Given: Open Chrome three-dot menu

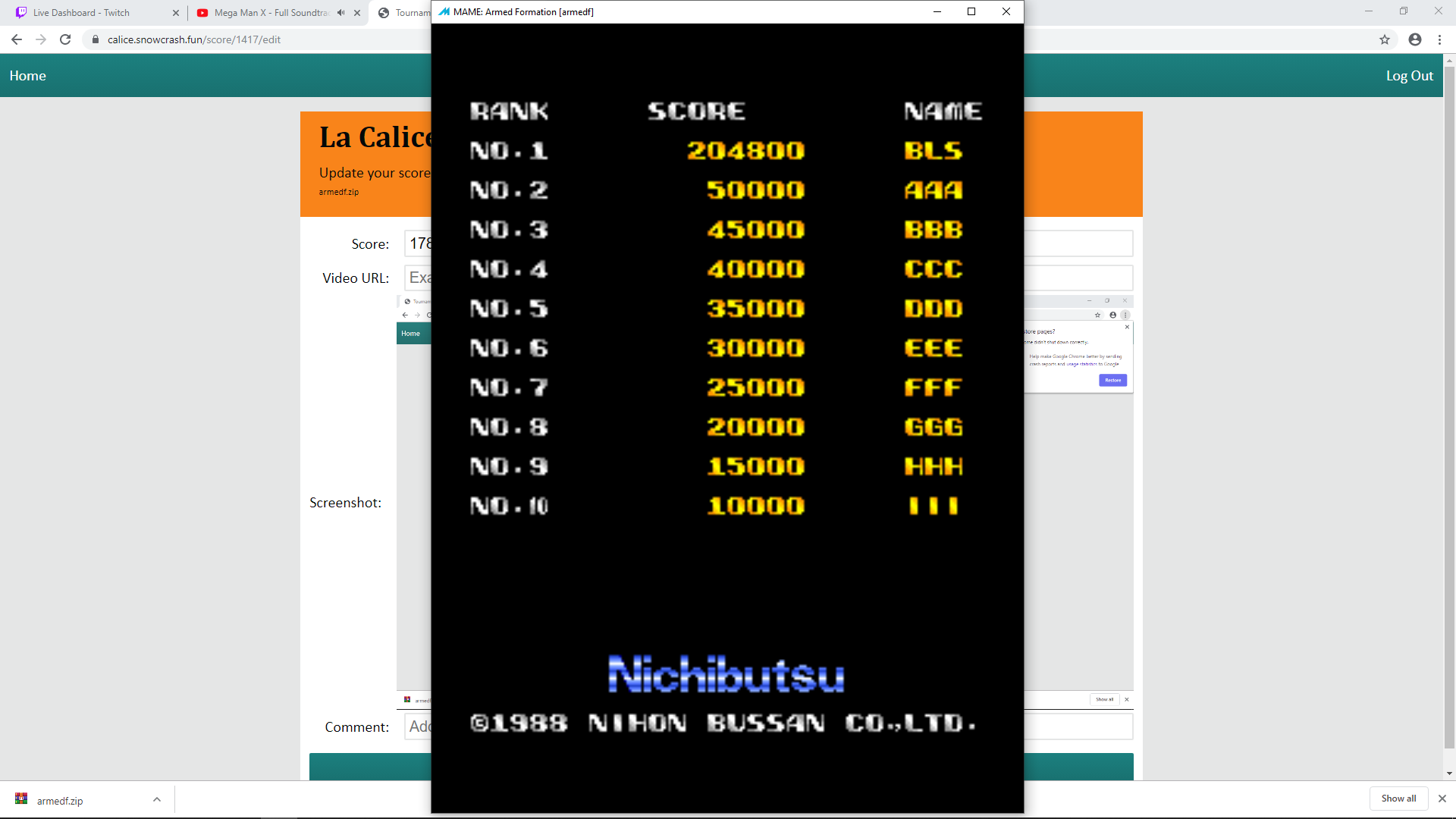Looking at the screenshot, I should coord(1439,39).
